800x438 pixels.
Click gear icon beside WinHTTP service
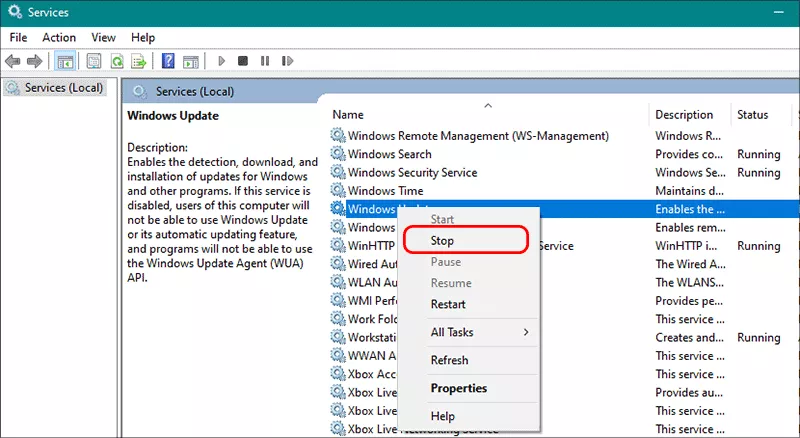[x=338, y=246]
